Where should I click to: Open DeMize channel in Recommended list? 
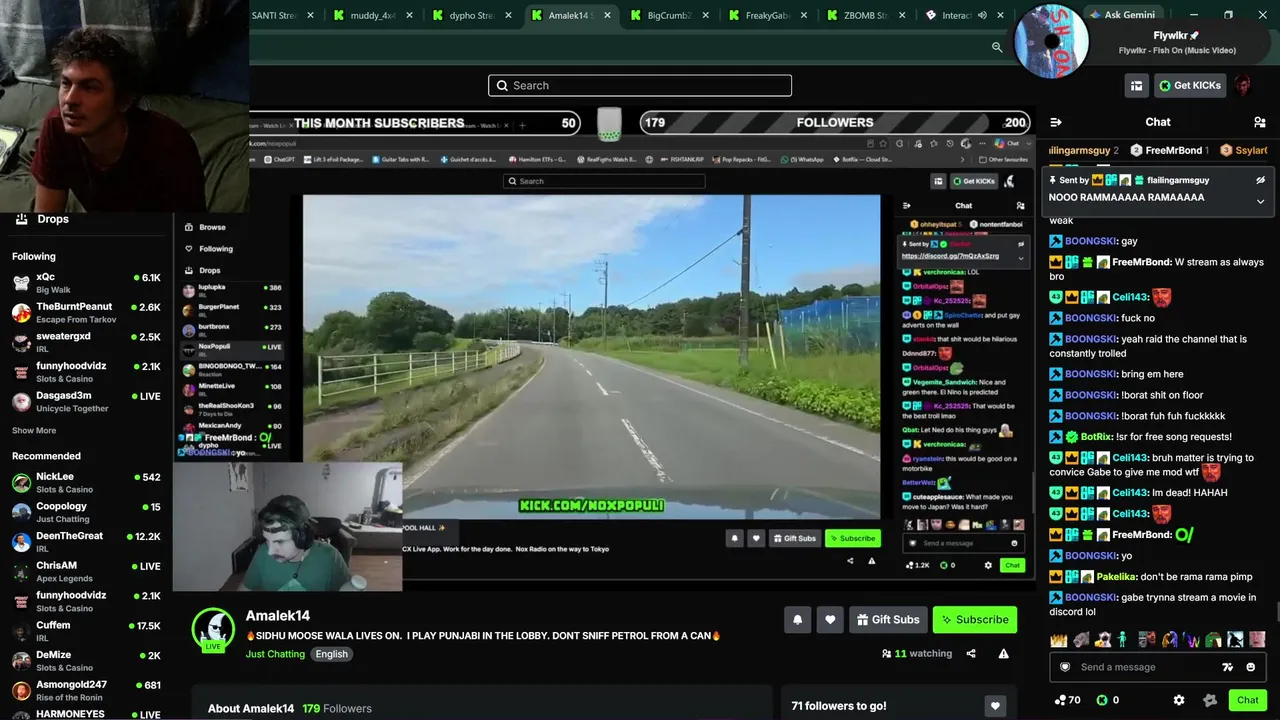pyautogui.click(x=85, y=661)
